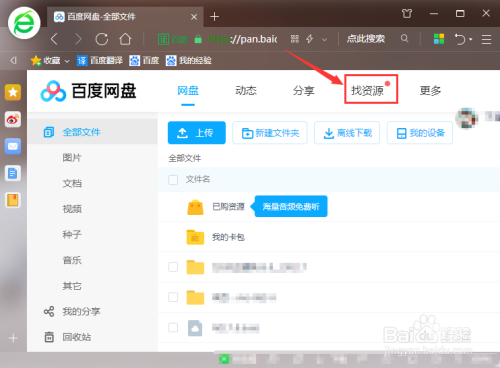Filter by 文档 category
500x368 pixels.
[x=72, y=183]
